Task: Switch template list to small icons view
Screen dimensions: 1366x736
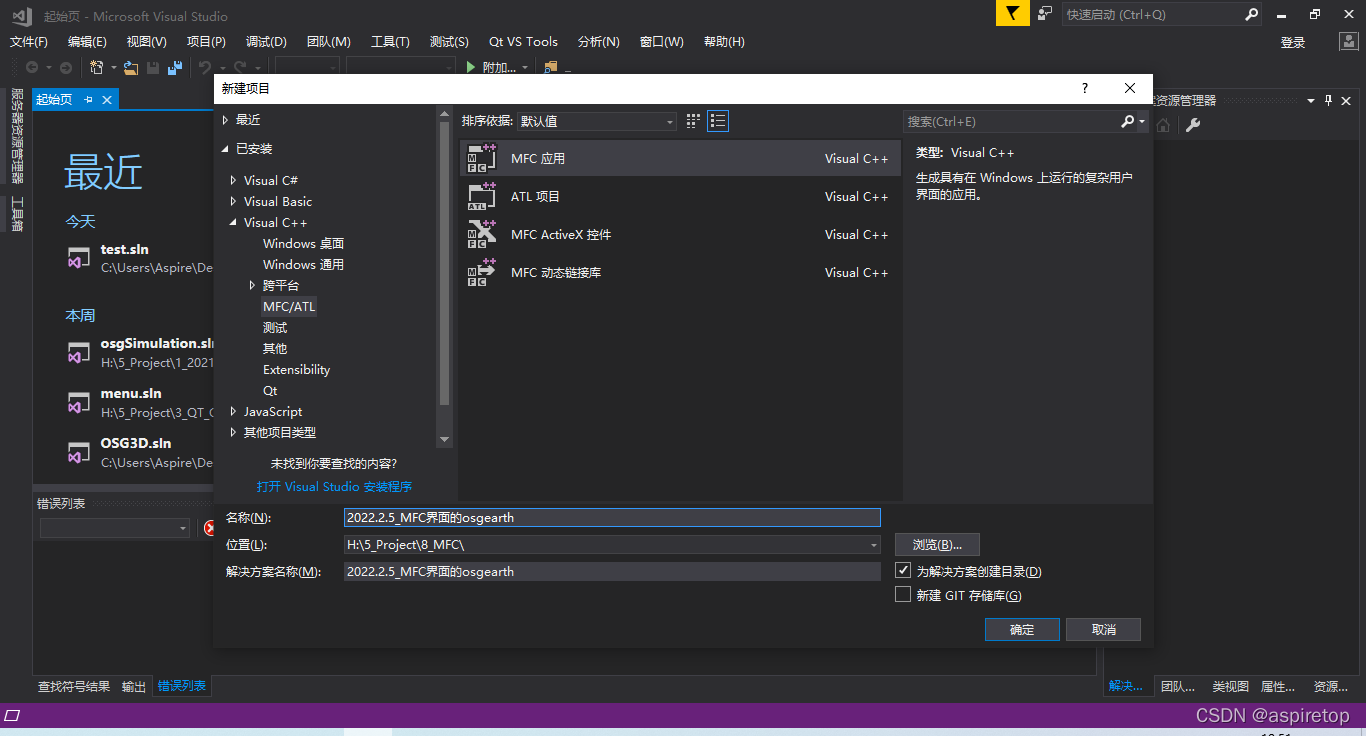Action: tap(694, 121)
